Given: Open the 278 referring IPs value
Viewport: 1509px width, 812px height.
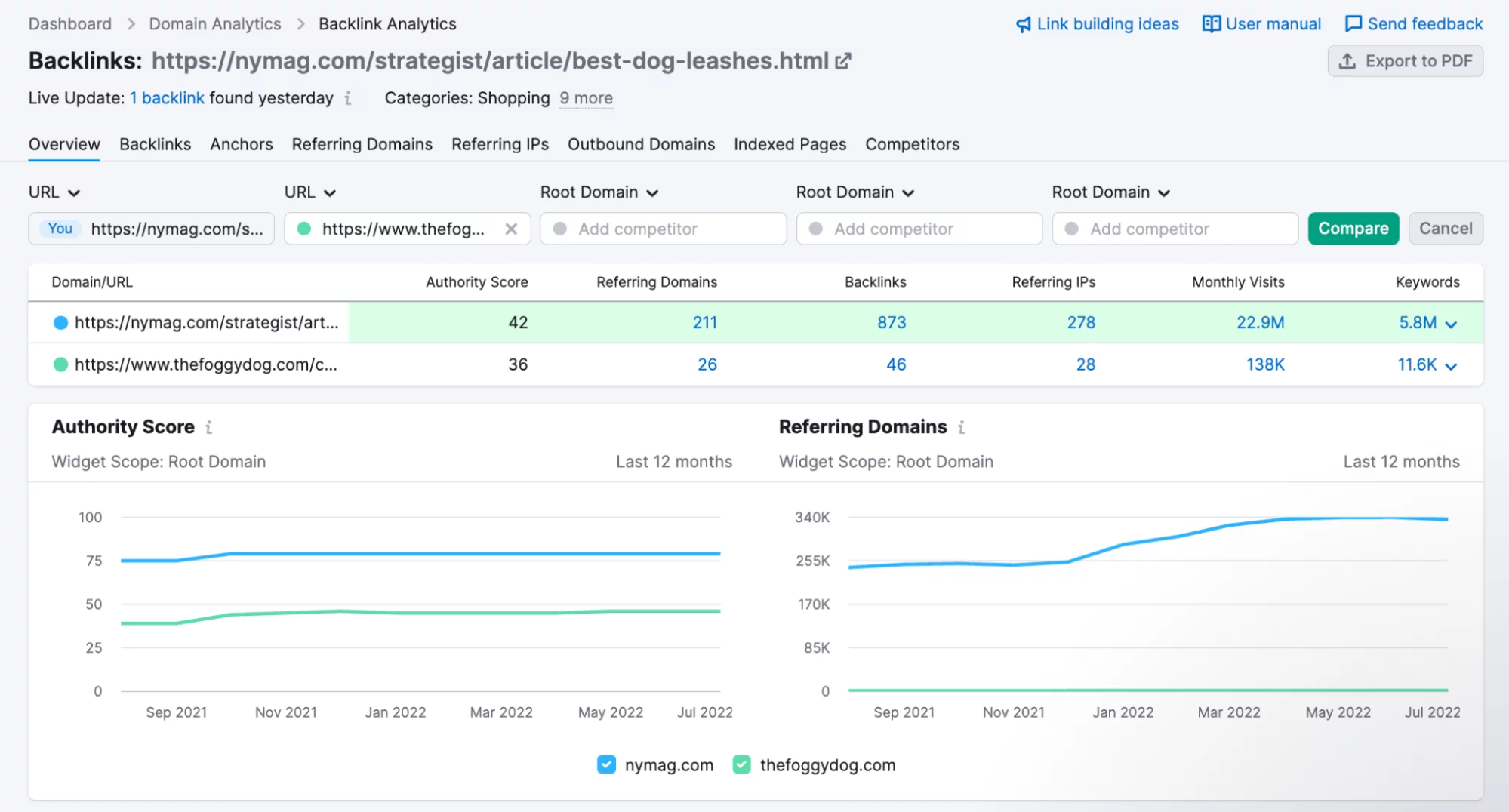Looking at the screenshot, I should [x=1081, y=323].
